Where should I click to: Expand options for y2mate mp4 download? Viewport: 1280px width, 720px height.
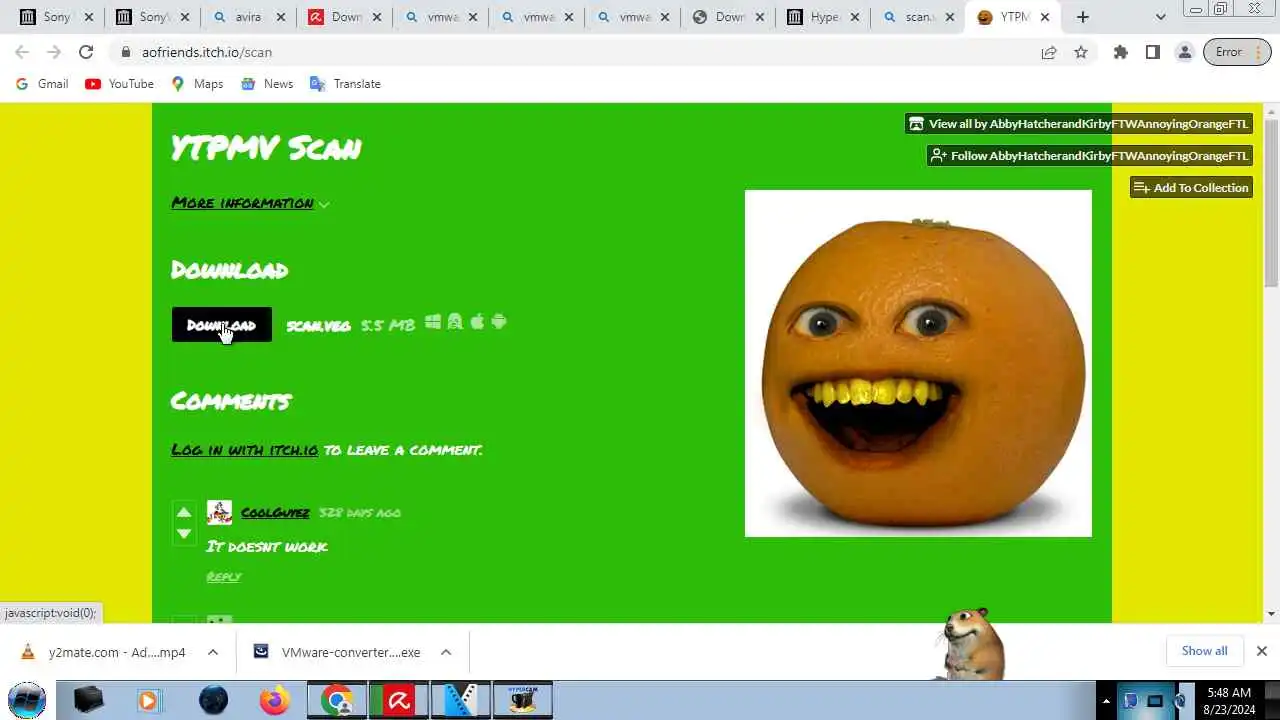tap(213, 652)
